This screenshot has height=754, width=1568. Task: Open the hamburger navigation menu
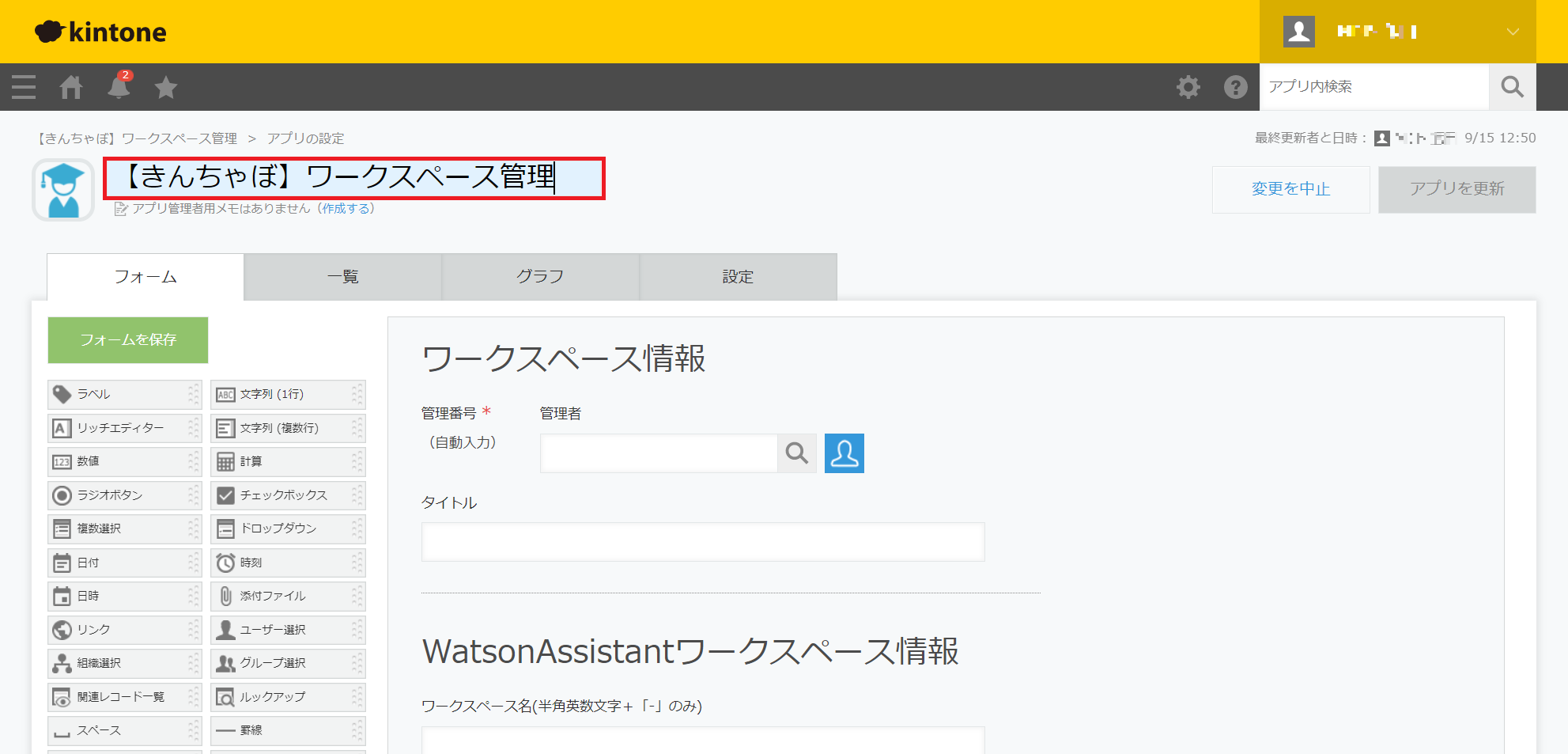pos(24,87)
